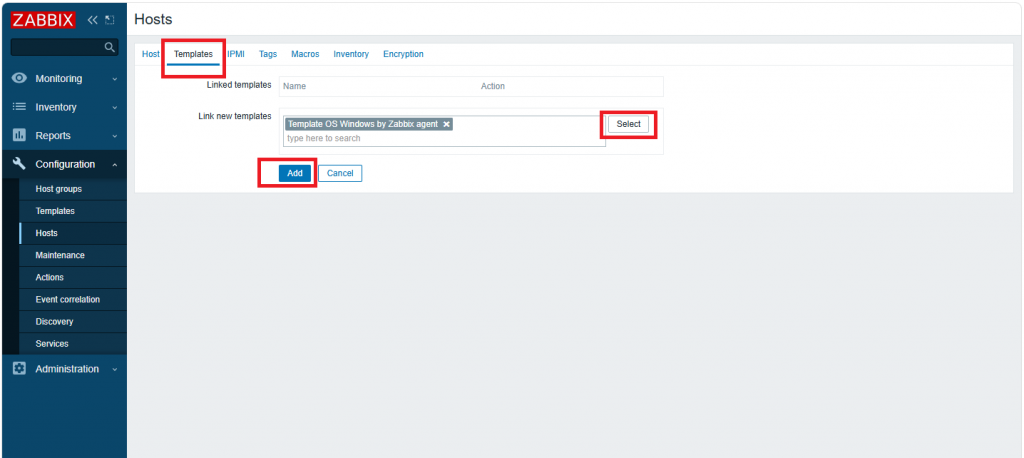Expand the Administration menu chevron
Image resolution: width=1024 pixels, height=458 pixels.
[x=115, y=369]
